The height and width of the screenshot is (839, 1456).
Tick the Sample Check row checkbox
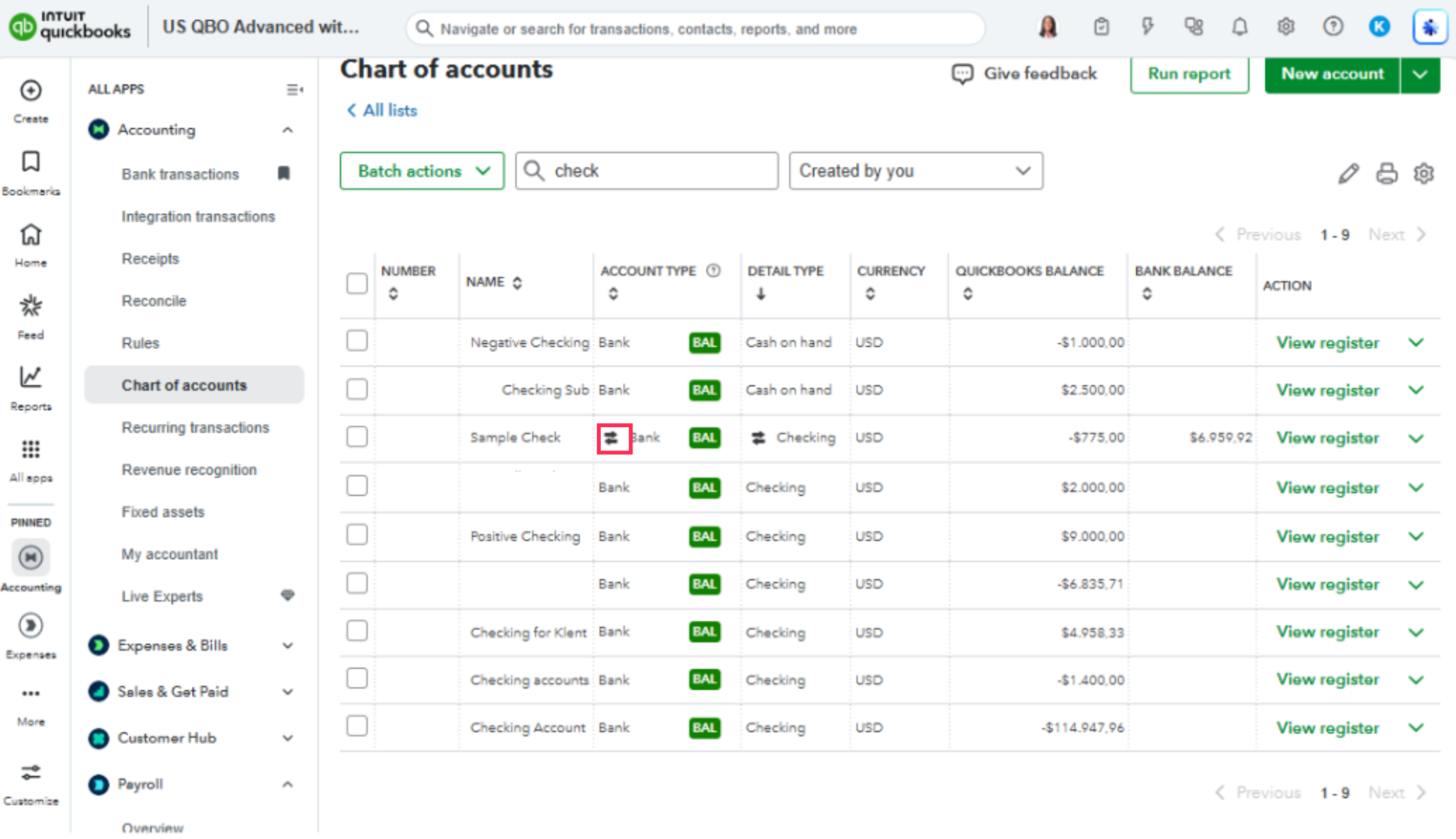point(357,436)
